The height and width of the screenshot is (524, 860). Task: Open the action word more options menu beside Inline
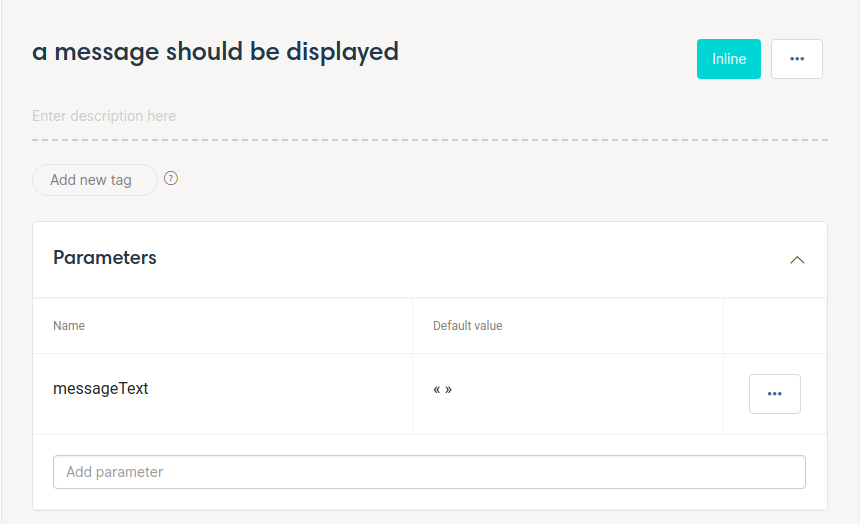coord(796,59)
